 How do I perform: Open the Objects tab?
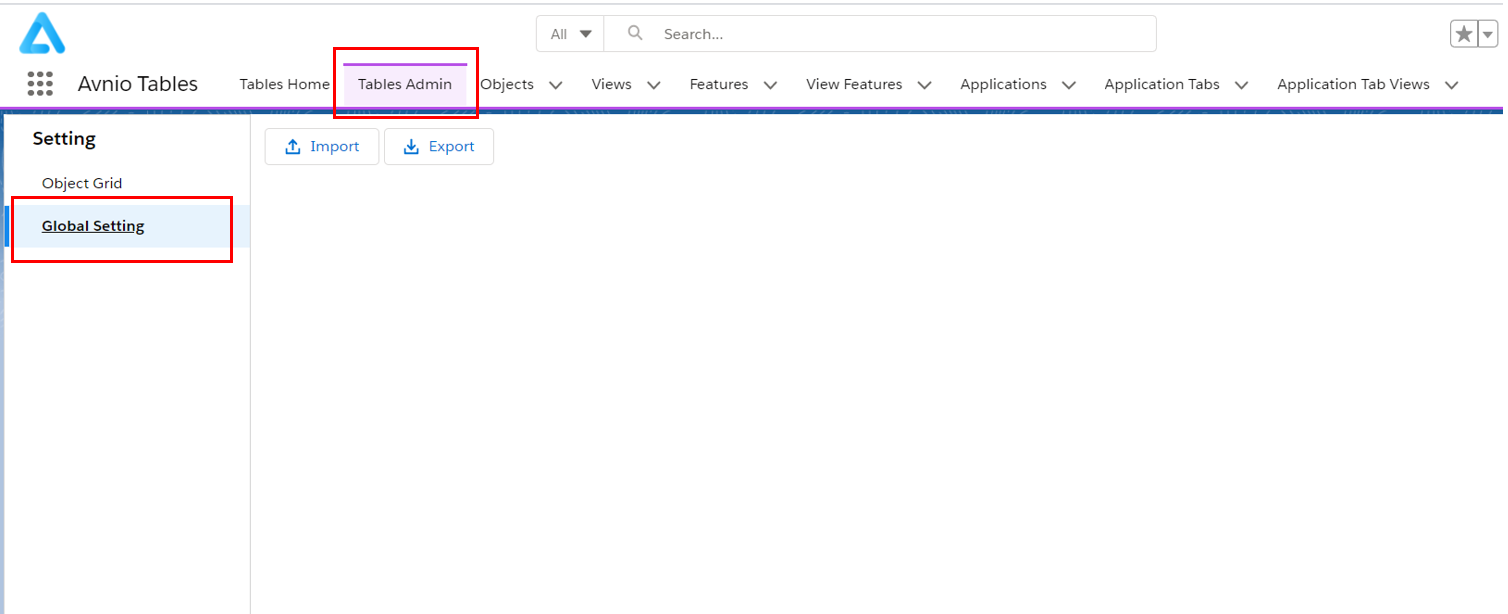508,84
